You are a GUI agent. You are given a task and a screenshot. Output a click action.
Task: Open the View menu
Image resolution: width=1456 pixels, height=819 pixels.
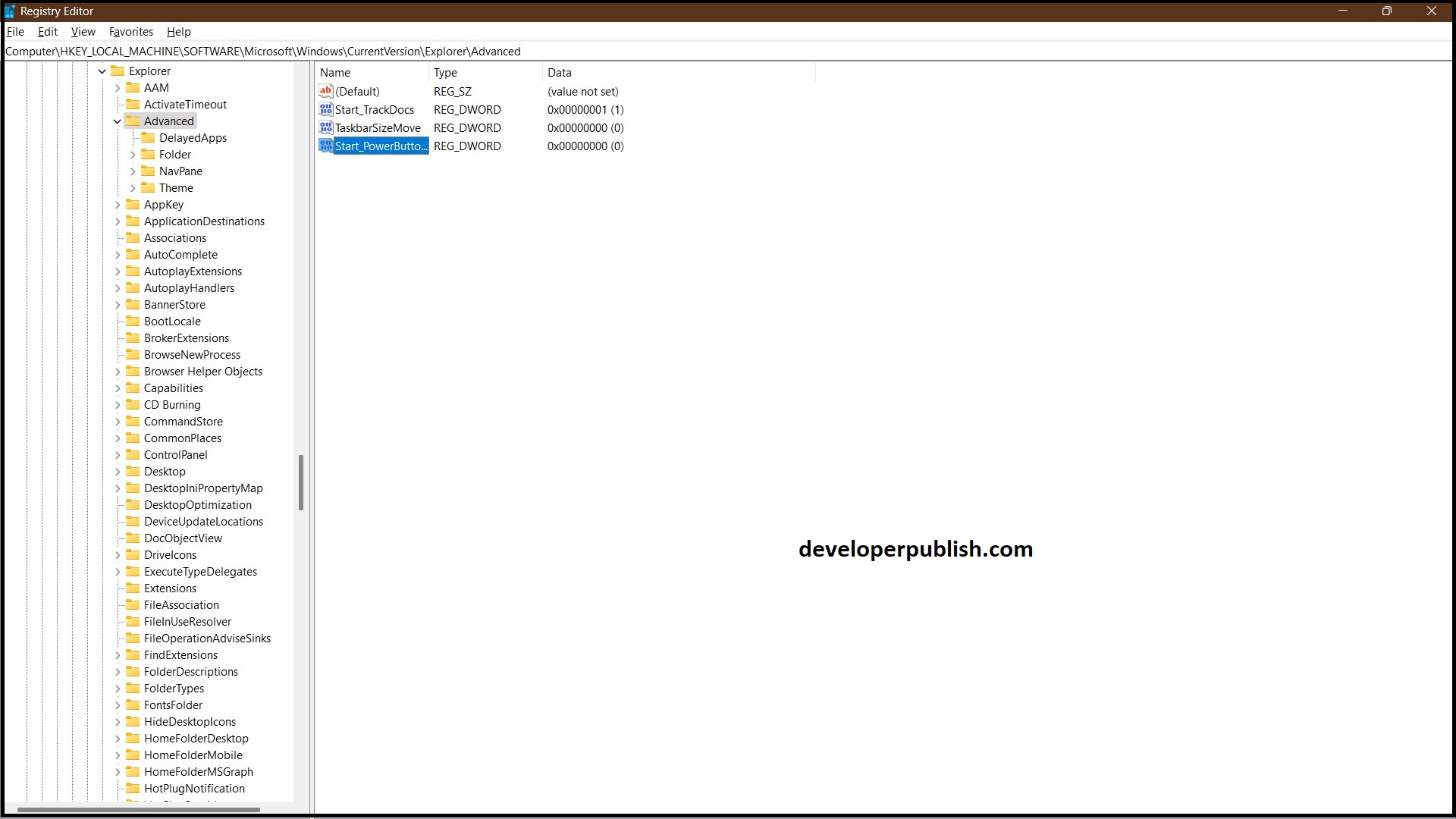point(83,32)
